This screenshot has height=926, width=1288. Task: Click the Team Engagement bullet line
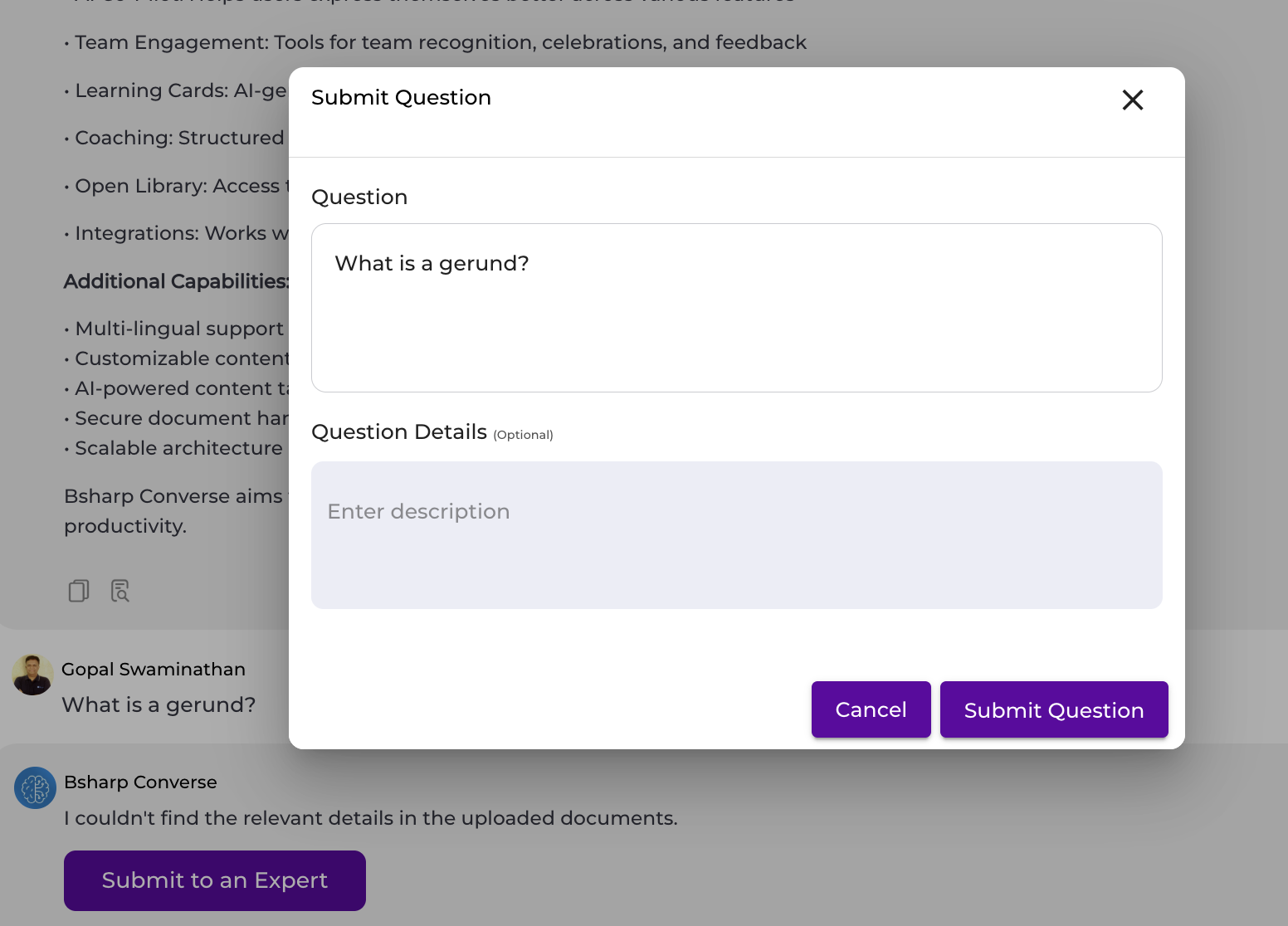pos(436,42)
